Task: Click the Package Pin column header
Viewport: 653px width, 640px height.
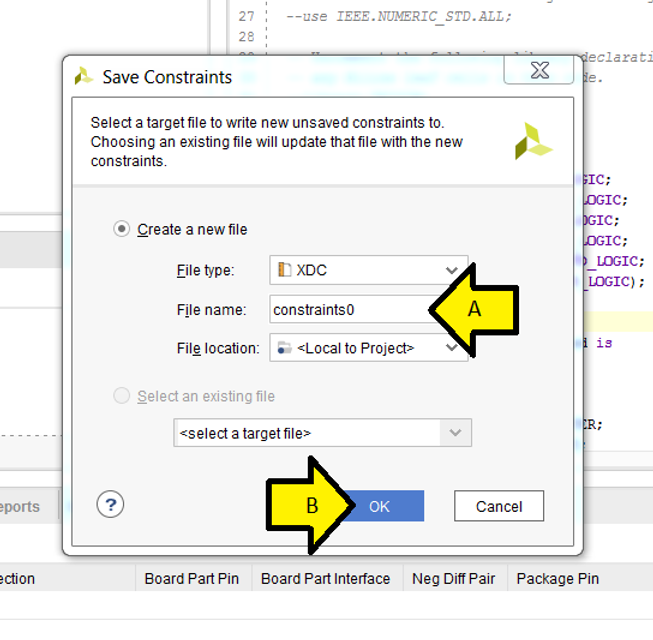Action: 558,579
